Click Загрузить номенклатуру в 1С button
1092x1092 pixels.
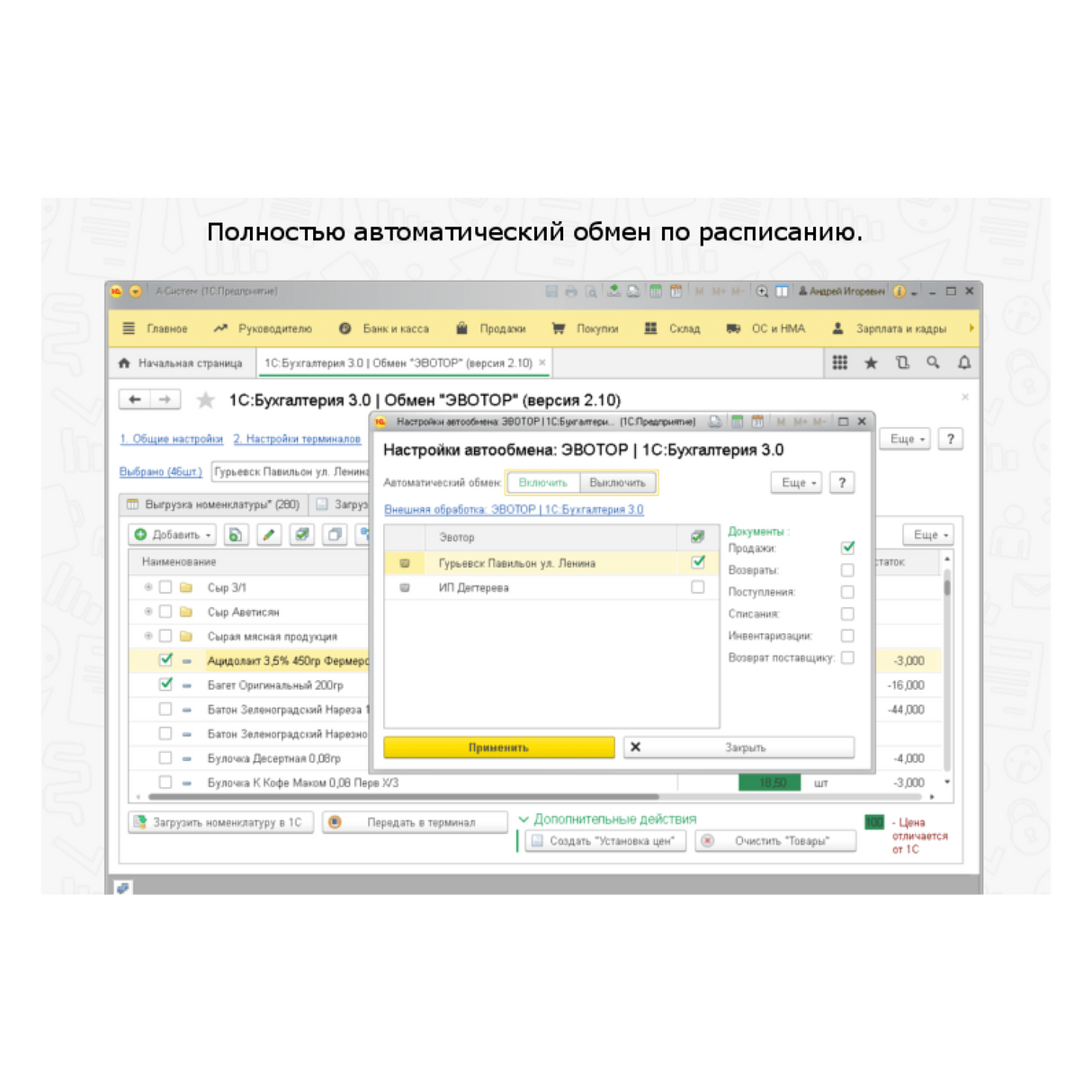coord(220,822)
